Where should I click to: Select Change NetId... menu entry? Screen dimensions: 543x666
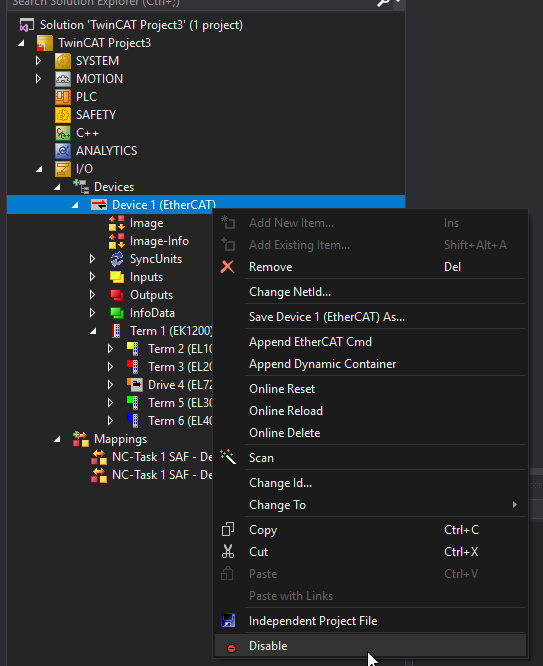coord(370,292)
